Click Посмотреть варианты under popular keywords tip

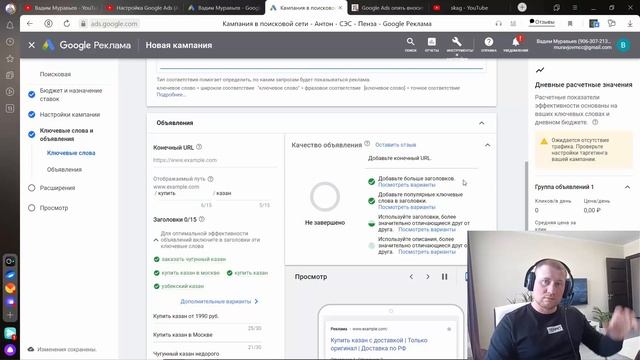click(x=407, y=207)
